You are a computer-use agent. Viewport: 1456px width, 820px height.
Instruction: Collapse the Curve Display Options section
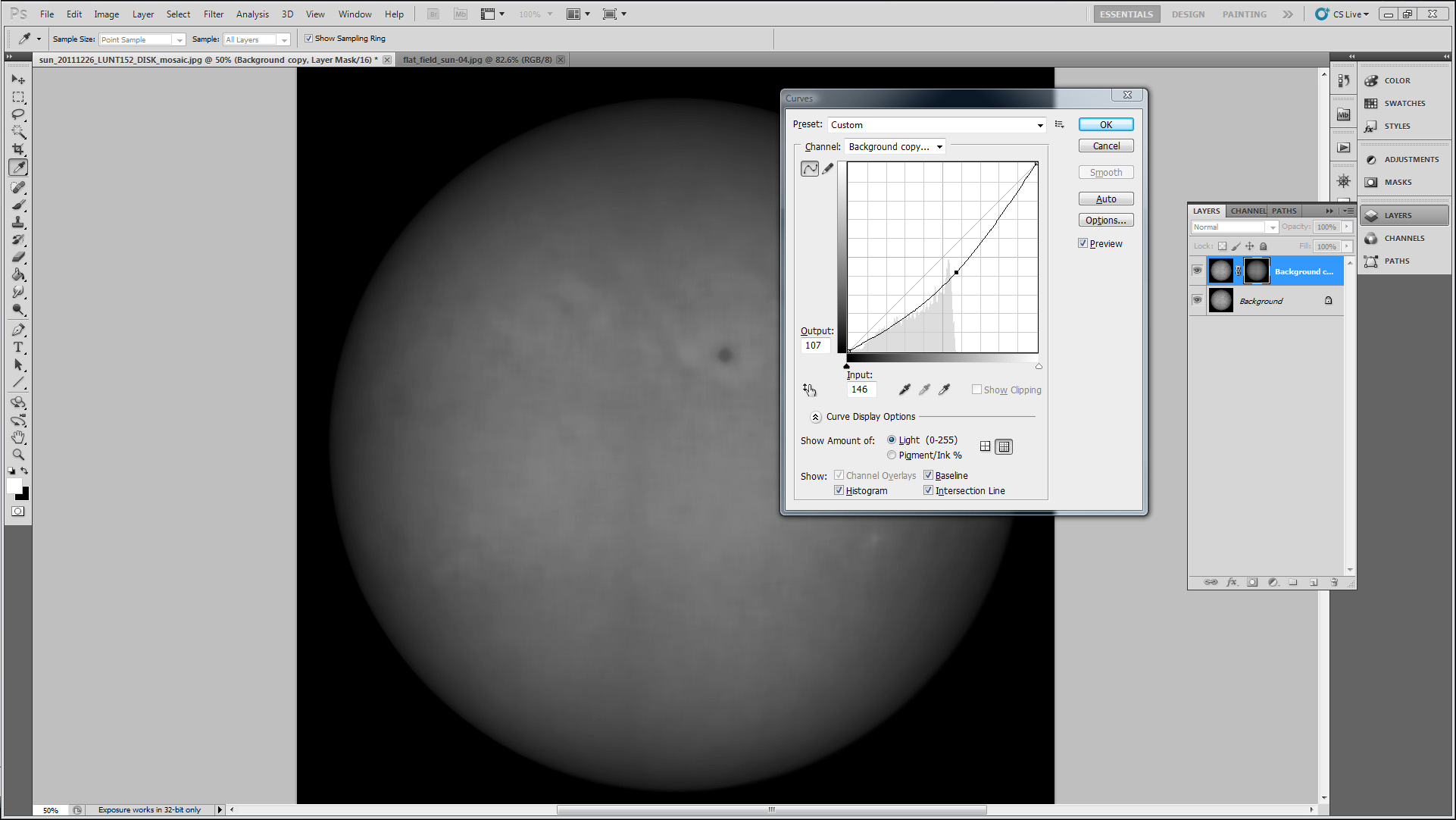[816, 417]
